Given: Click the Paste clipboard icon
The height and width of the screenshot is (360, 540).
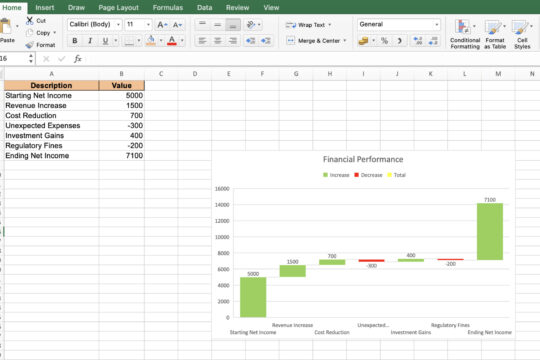Looking at the screenshot, I should (6, 27).
